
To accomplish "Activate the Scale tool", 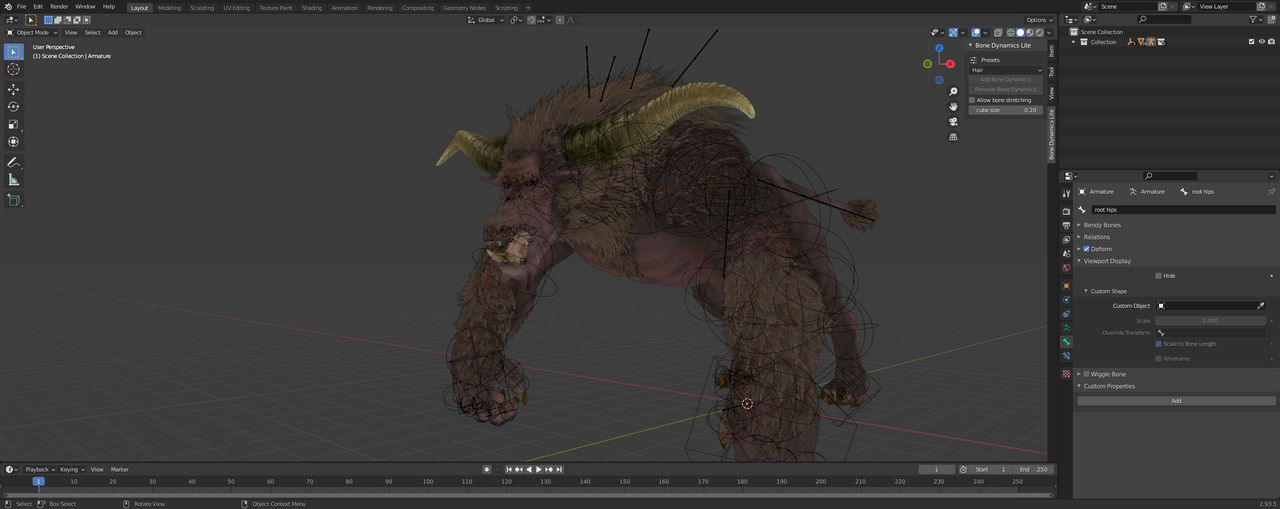I will (13, 124).
